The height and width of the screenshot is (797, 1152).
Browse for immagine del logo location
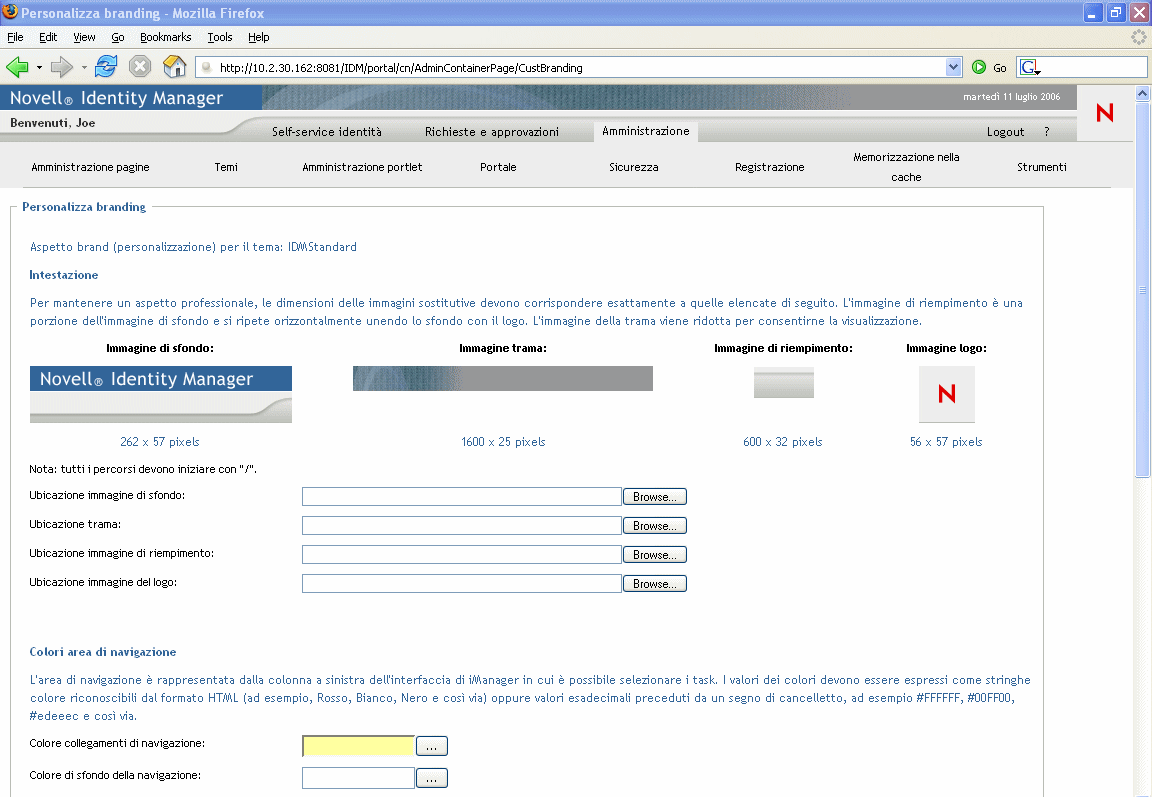click(655, 584)
